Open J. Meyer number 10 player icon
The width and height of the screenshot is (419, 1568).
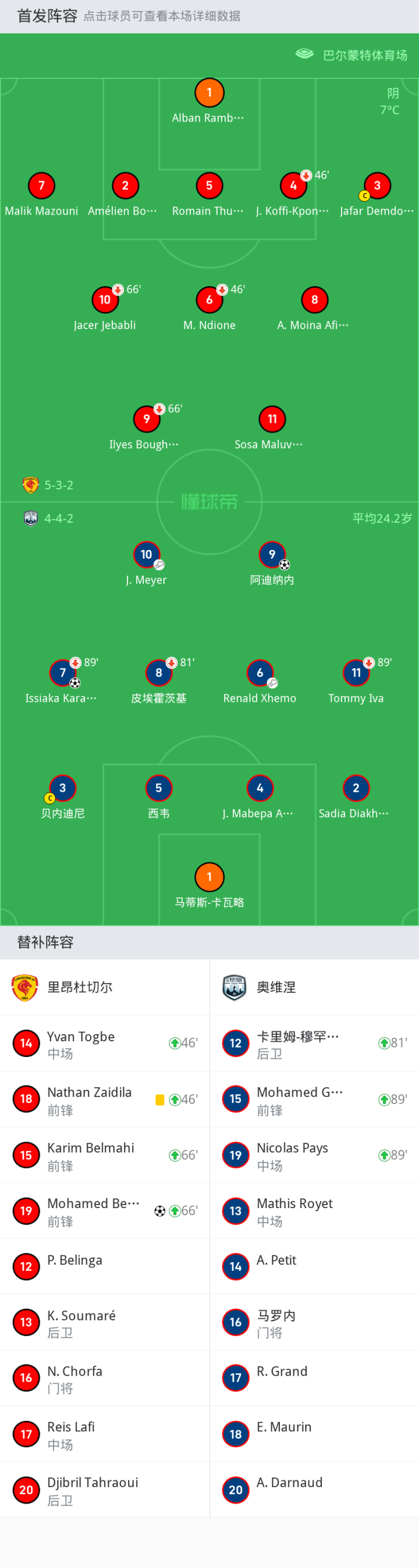point(146,555)
